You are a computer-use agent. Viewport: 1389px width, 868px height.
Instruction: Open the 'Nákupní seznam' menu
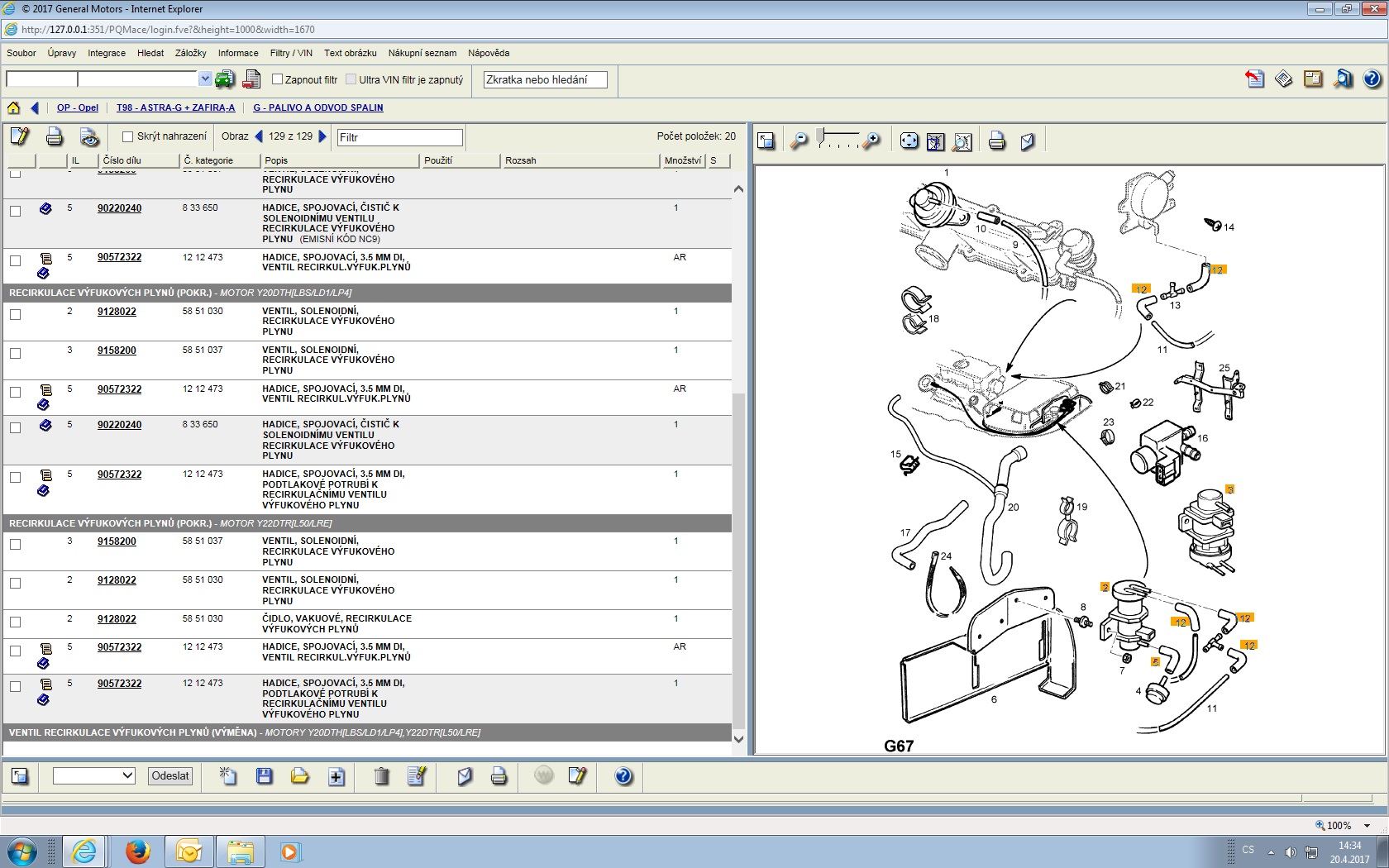(422, 53)
